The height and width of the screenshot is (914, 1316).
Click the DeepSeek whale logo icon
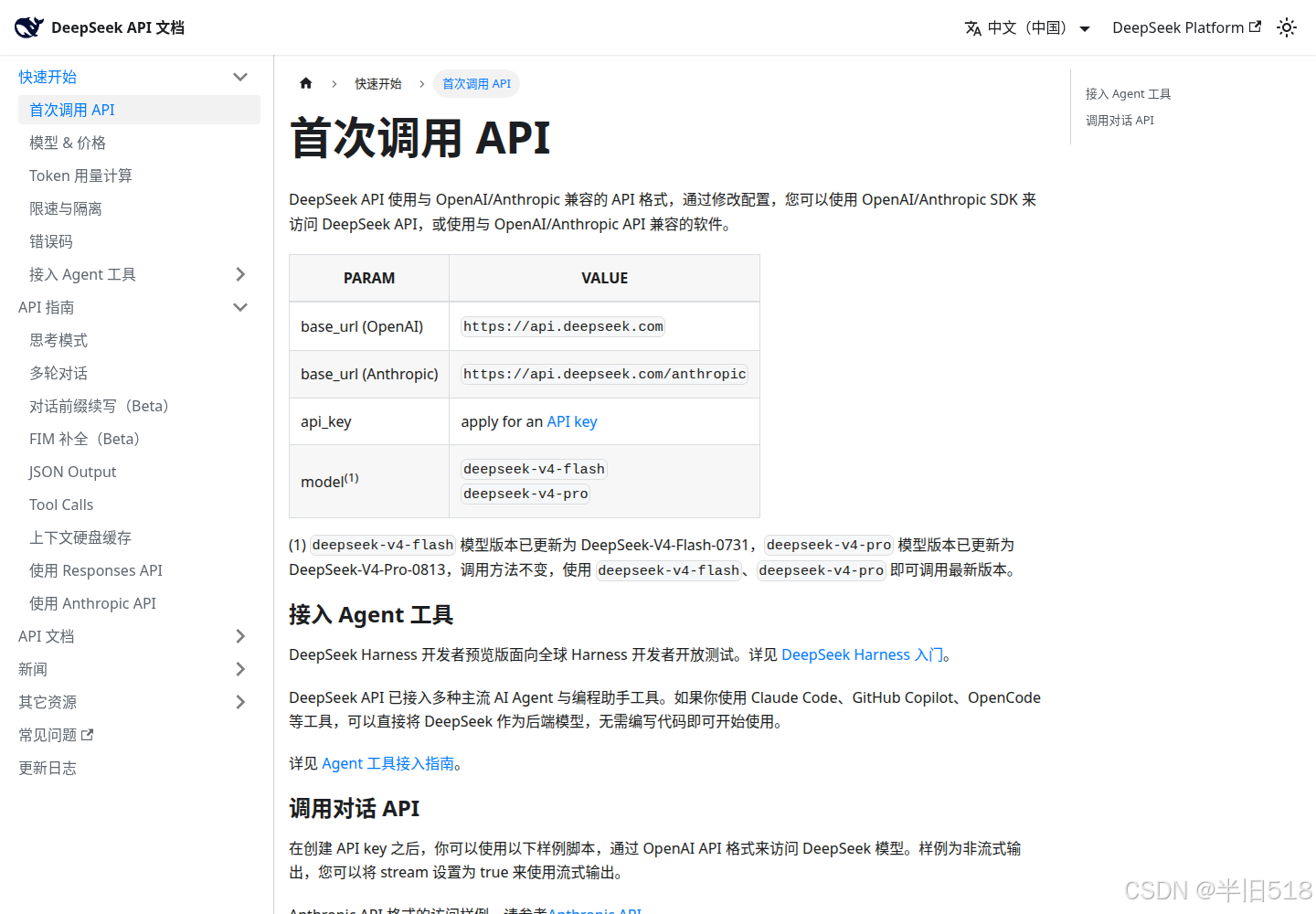pyautogui.click(x=29, y=27)
